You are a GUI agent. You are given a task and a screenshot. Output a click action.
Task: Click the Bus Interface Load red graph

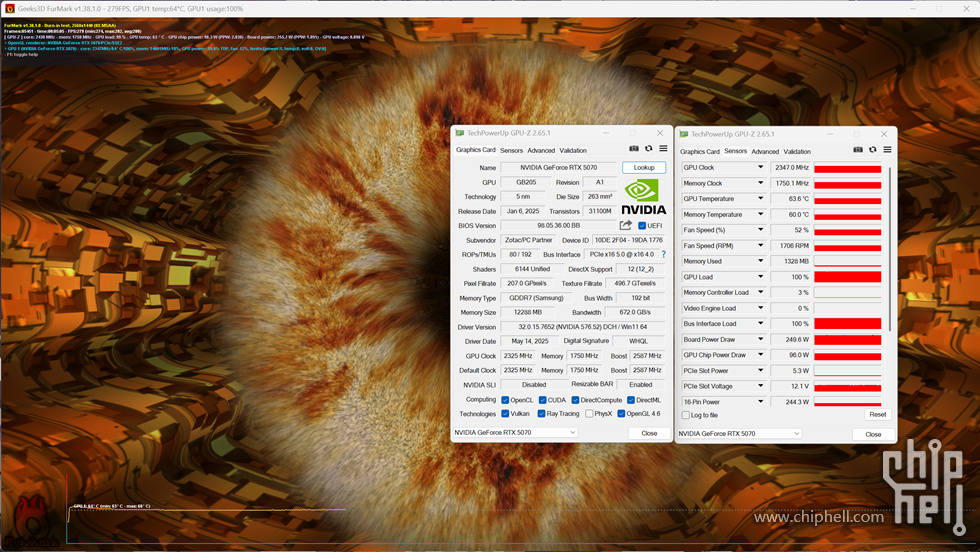848,324
